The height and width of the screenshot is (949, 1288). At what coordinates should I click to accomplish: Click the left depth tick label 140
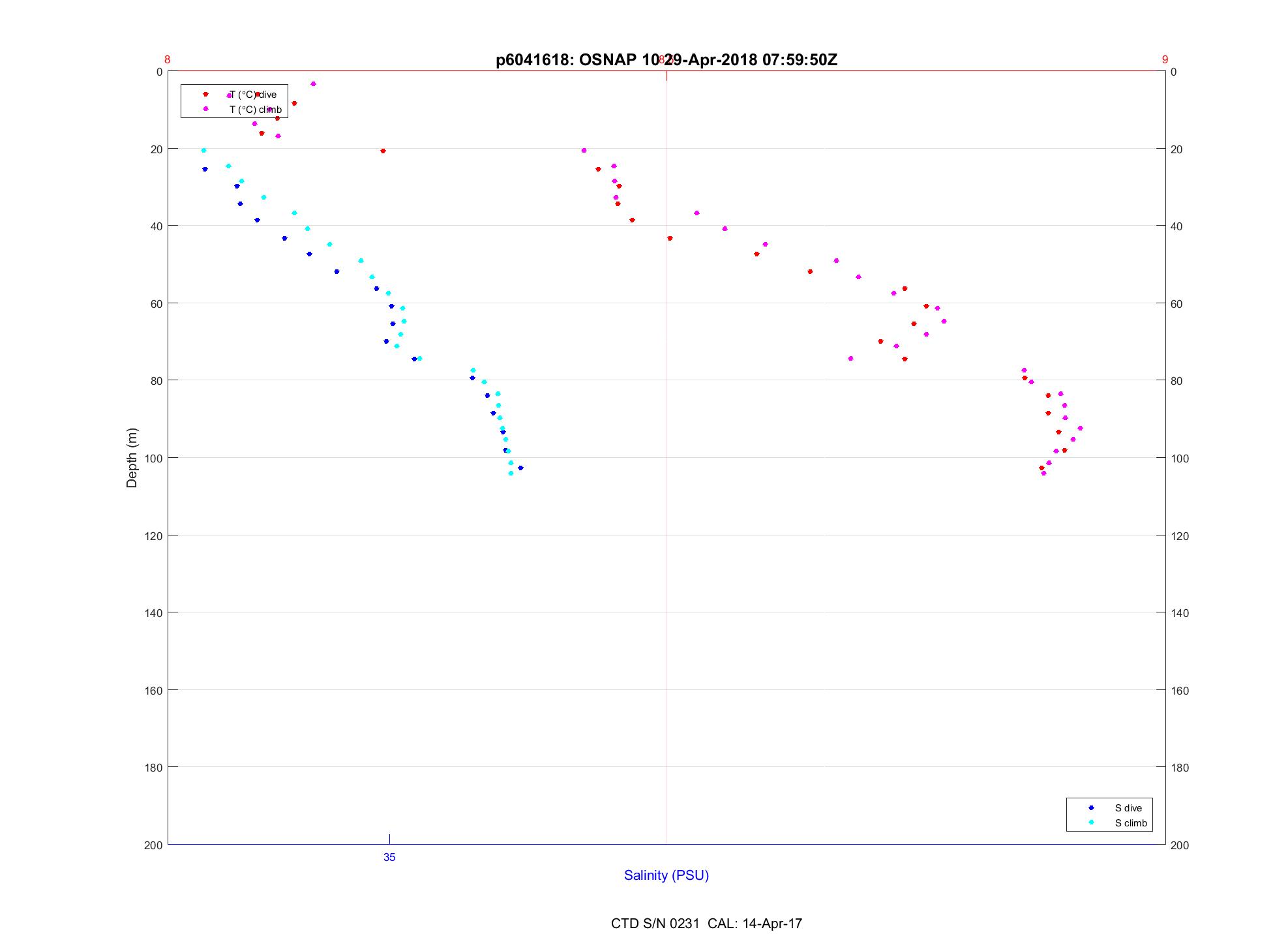click(154, 612)
